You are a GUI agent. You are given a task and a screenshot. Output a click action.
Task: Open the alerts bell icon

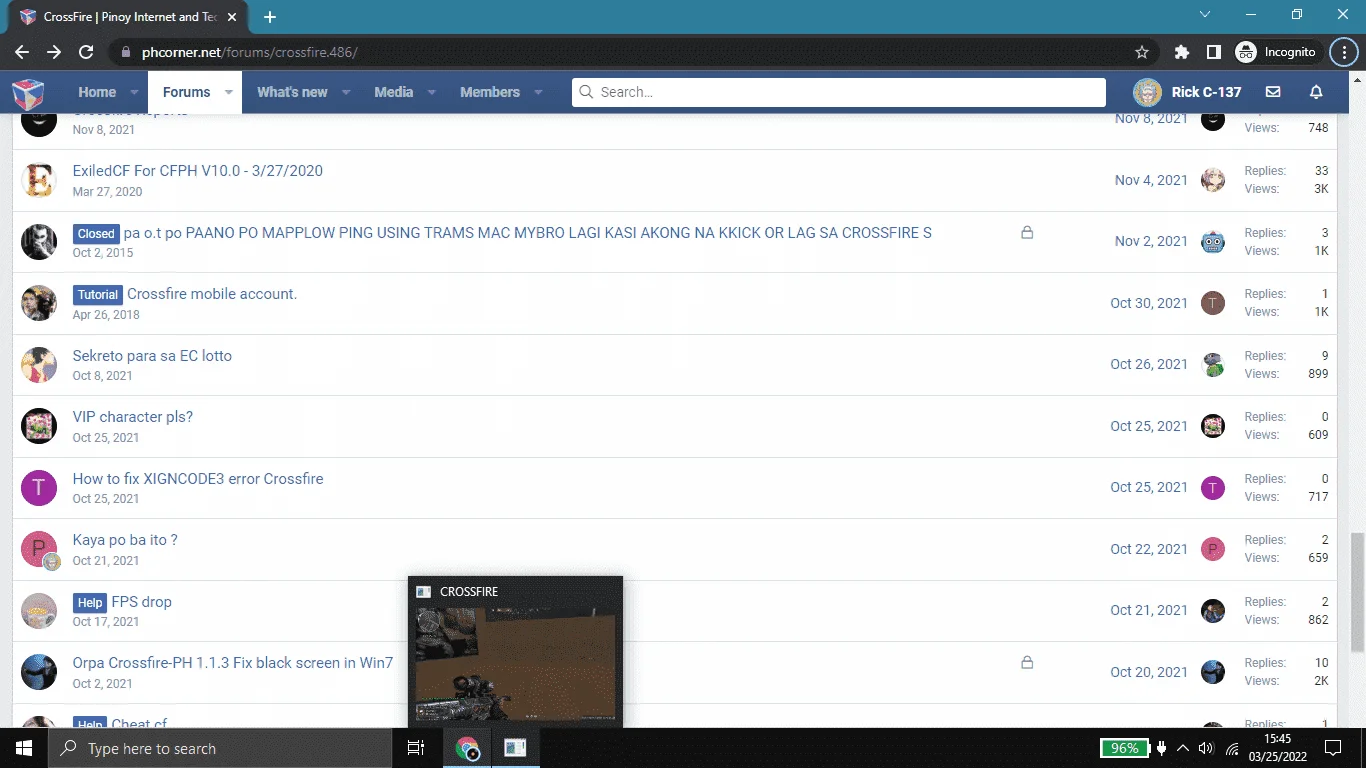[1316, 92]
